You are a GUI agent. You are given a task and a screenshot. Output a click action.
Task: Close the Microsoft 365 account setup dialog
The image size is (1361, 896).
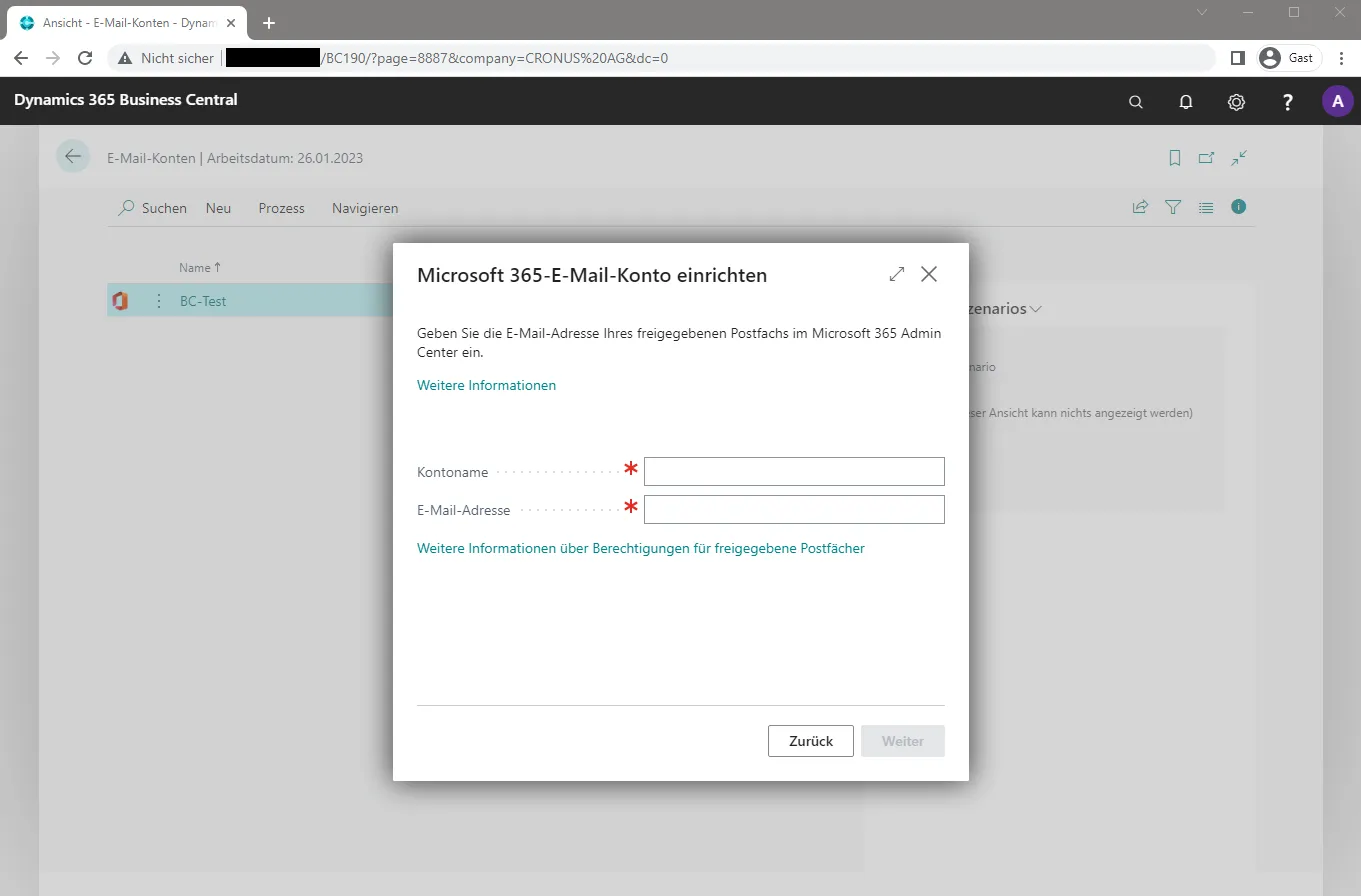[929, 274]
